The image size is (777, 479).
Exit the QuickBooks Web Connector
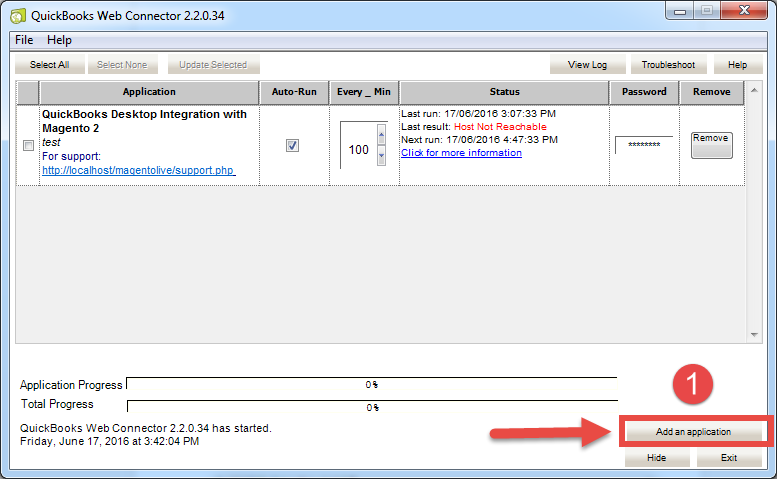click(730, 457)
